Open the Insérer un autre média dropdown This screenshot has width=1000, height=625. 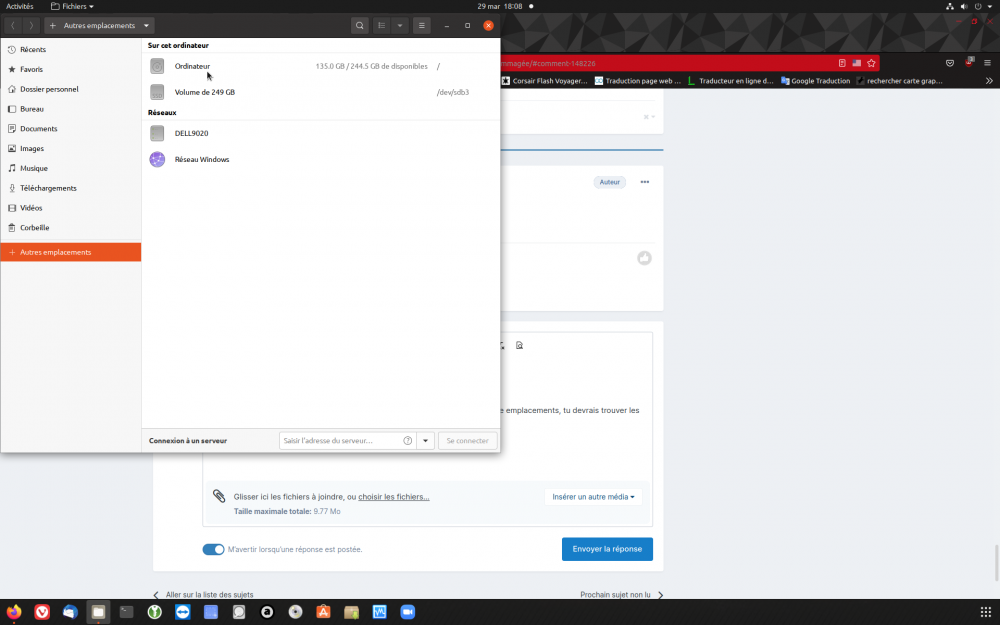click(593, 497)
